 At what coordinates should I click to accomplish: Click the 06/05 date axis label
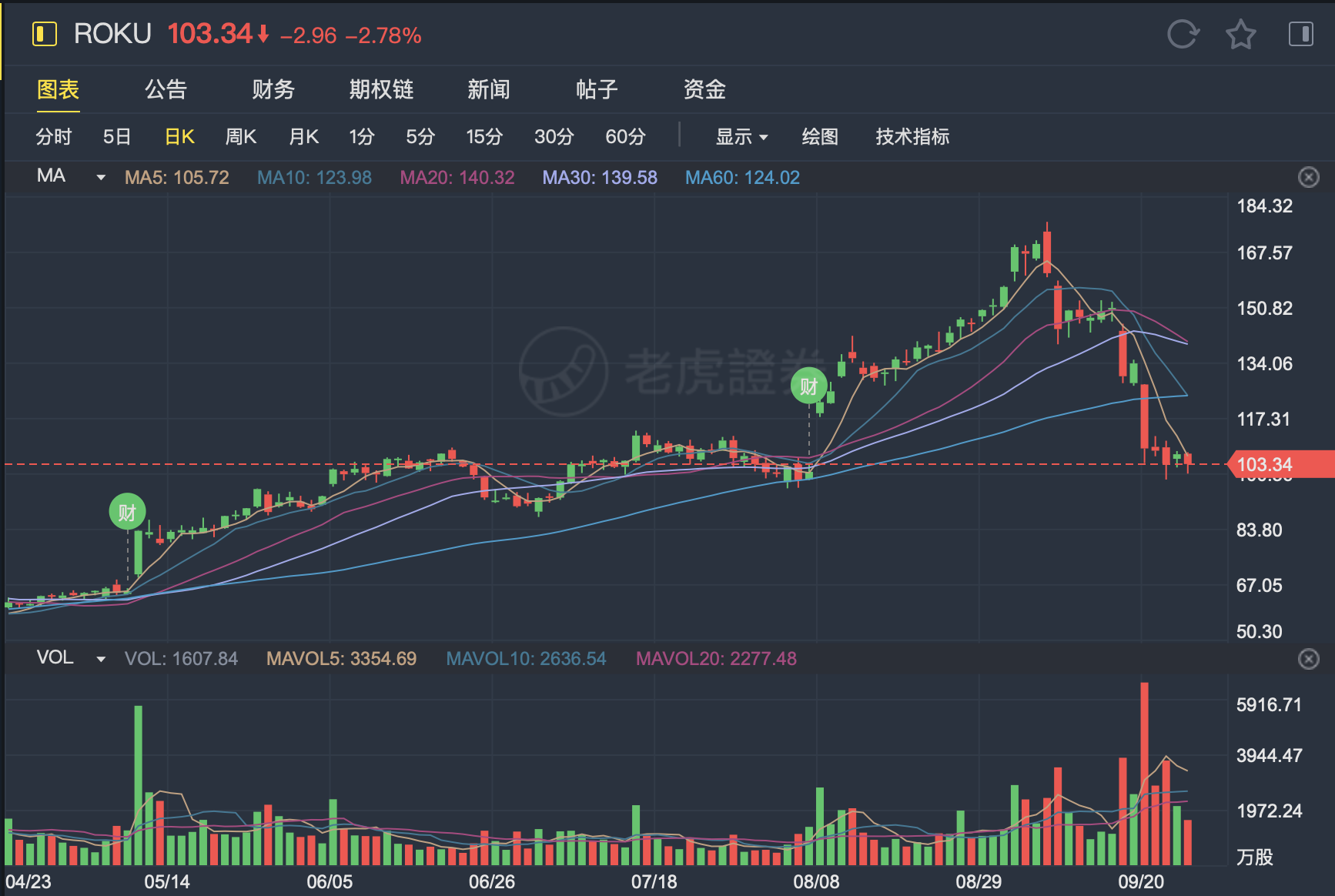[x=330, y=881]
